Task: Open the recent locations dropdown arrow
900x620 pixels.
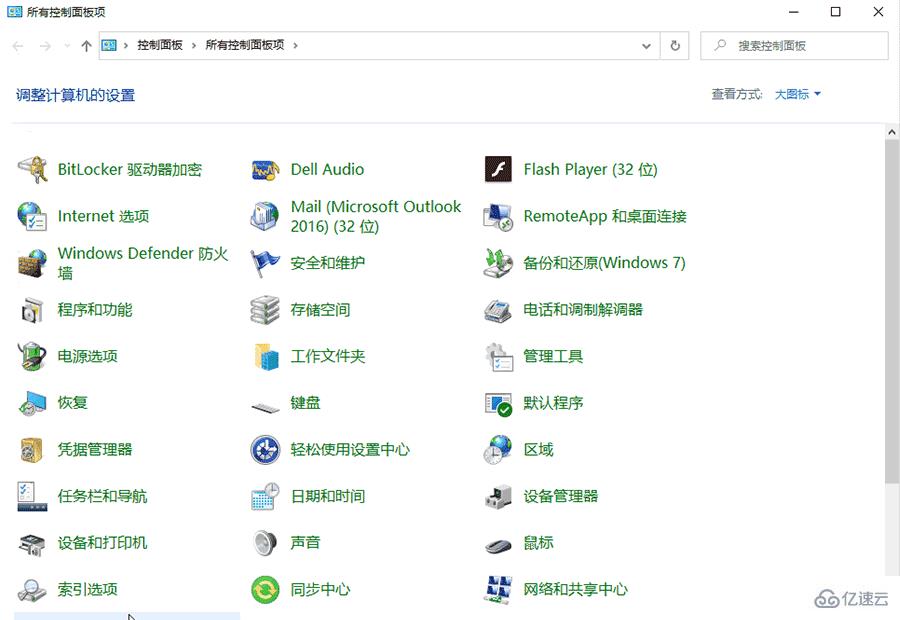Action: [67, 46]
